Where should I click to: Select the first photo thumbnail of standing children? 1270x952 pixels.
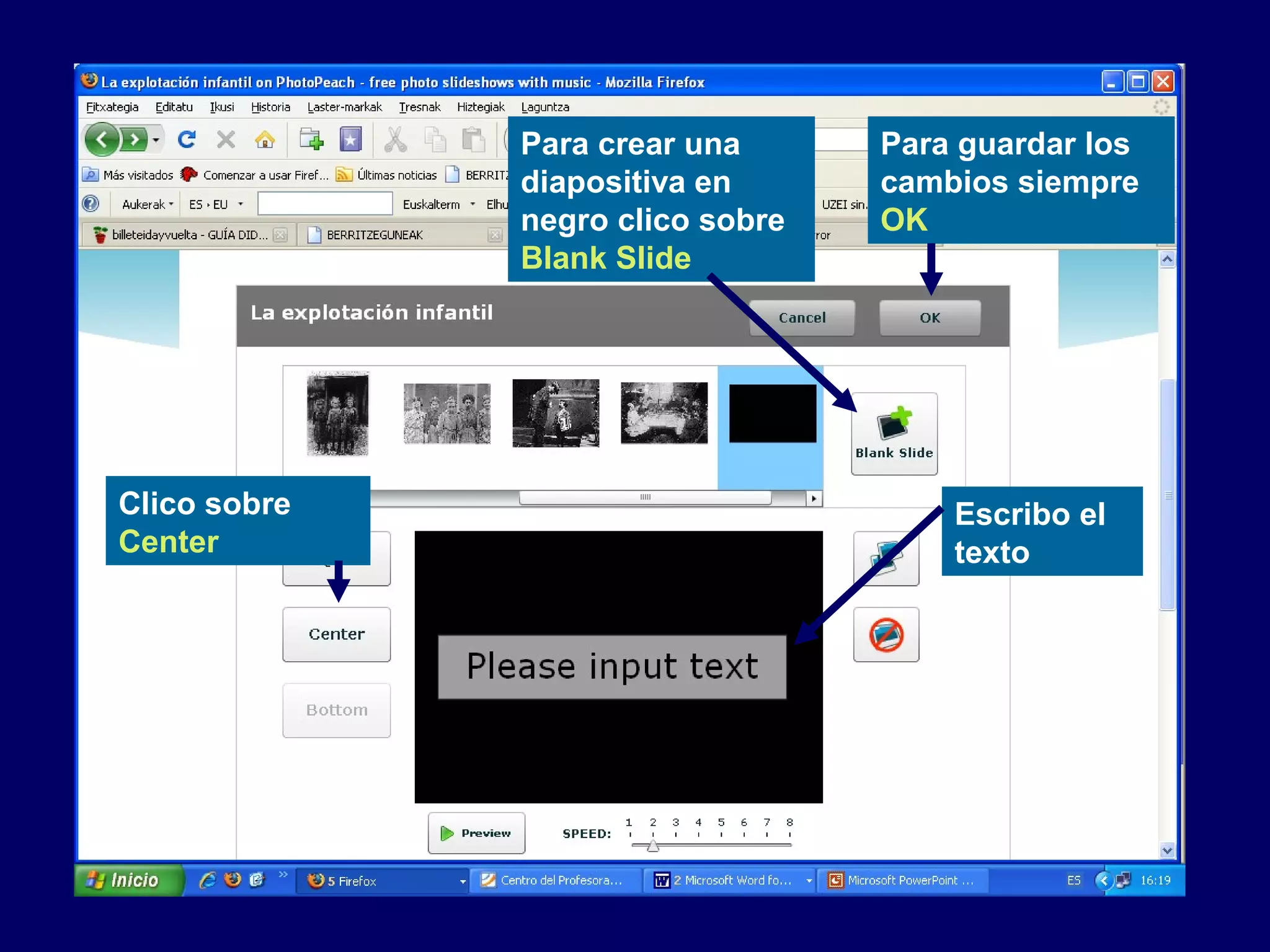coord(338,414)
